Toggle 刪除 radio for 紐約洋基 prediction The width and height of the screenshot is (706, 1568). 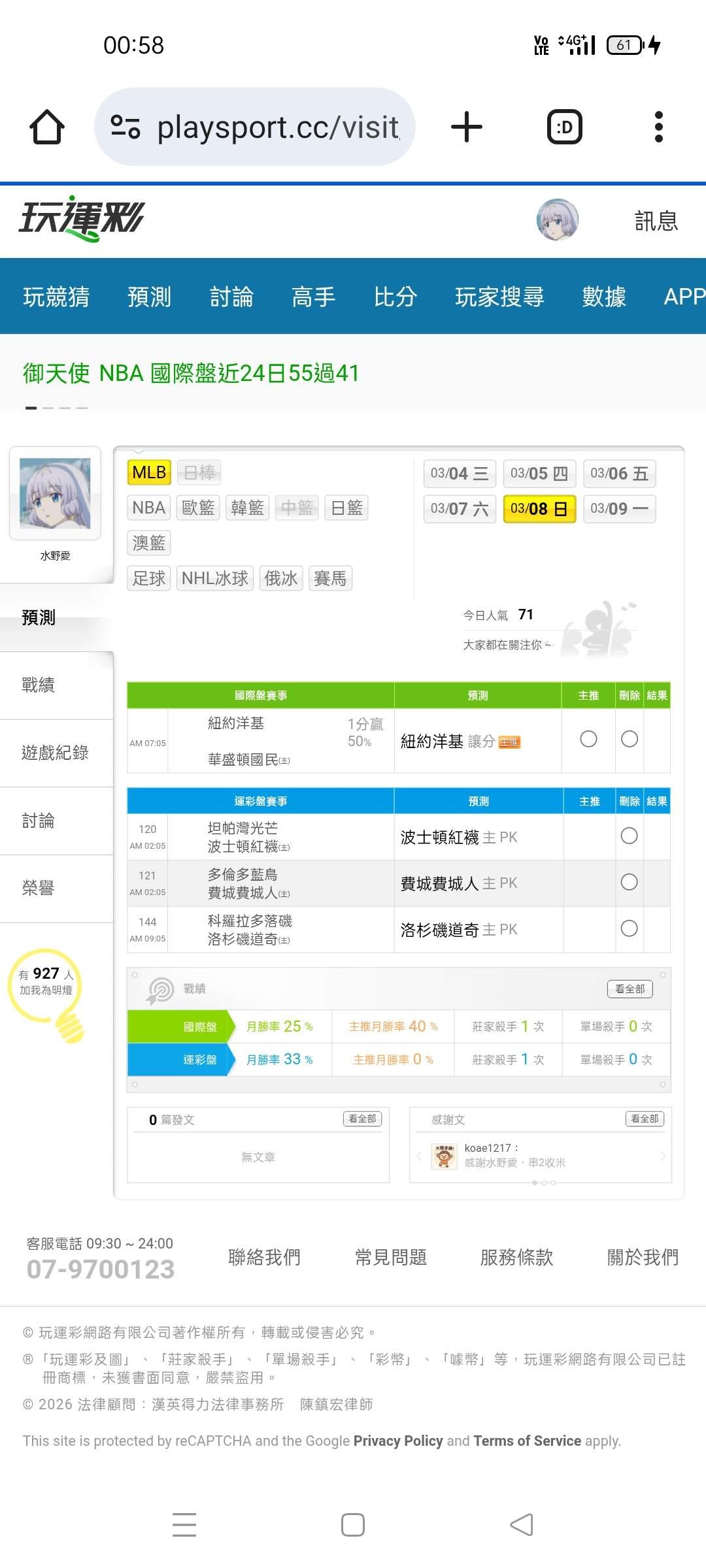pos(630,739)
